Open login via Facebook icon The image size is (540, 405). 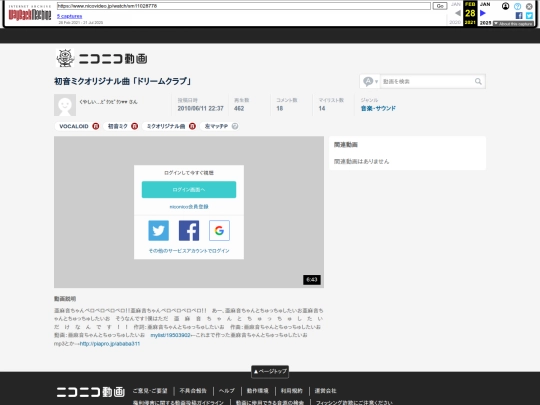(x=189, y=230)
